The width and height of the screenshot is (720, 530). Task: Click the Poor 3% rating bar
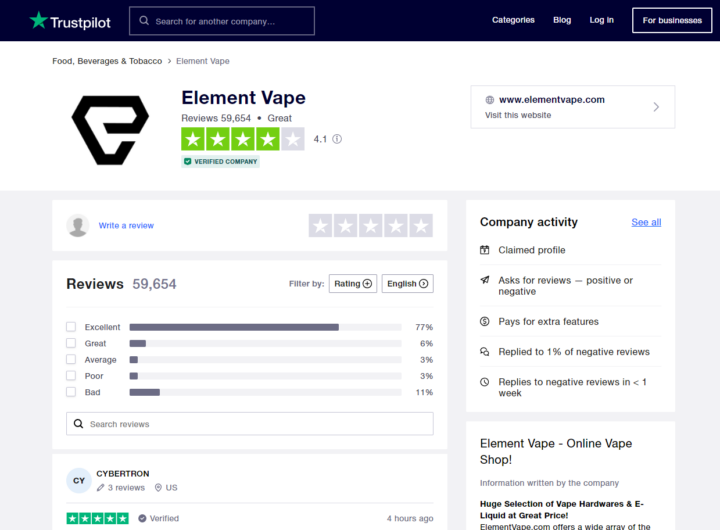click(x=265, y=376)
